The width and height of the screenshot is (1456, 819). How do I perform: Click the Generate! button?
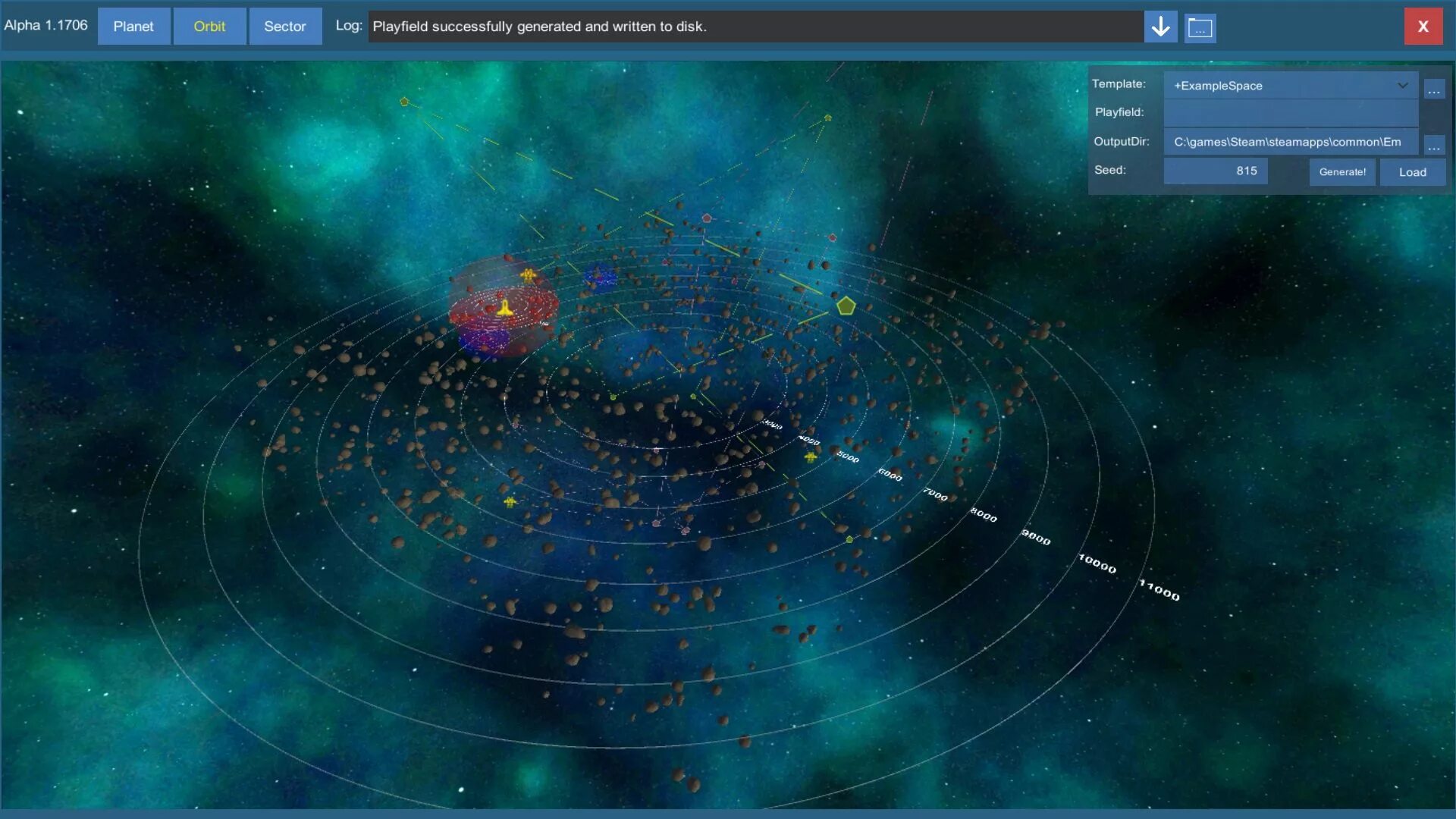(x=1342, y=172)
